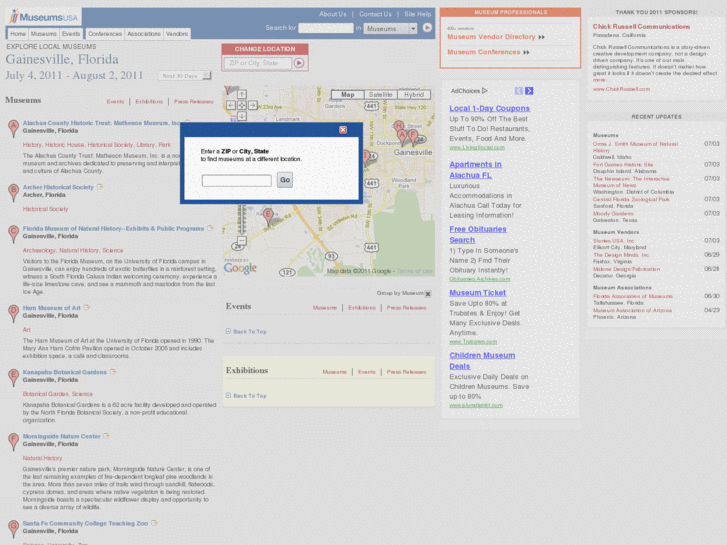Recenter map with the center pan button
Image resolution: width=727 pixels, height=545 pixels.
pos(242,105)
